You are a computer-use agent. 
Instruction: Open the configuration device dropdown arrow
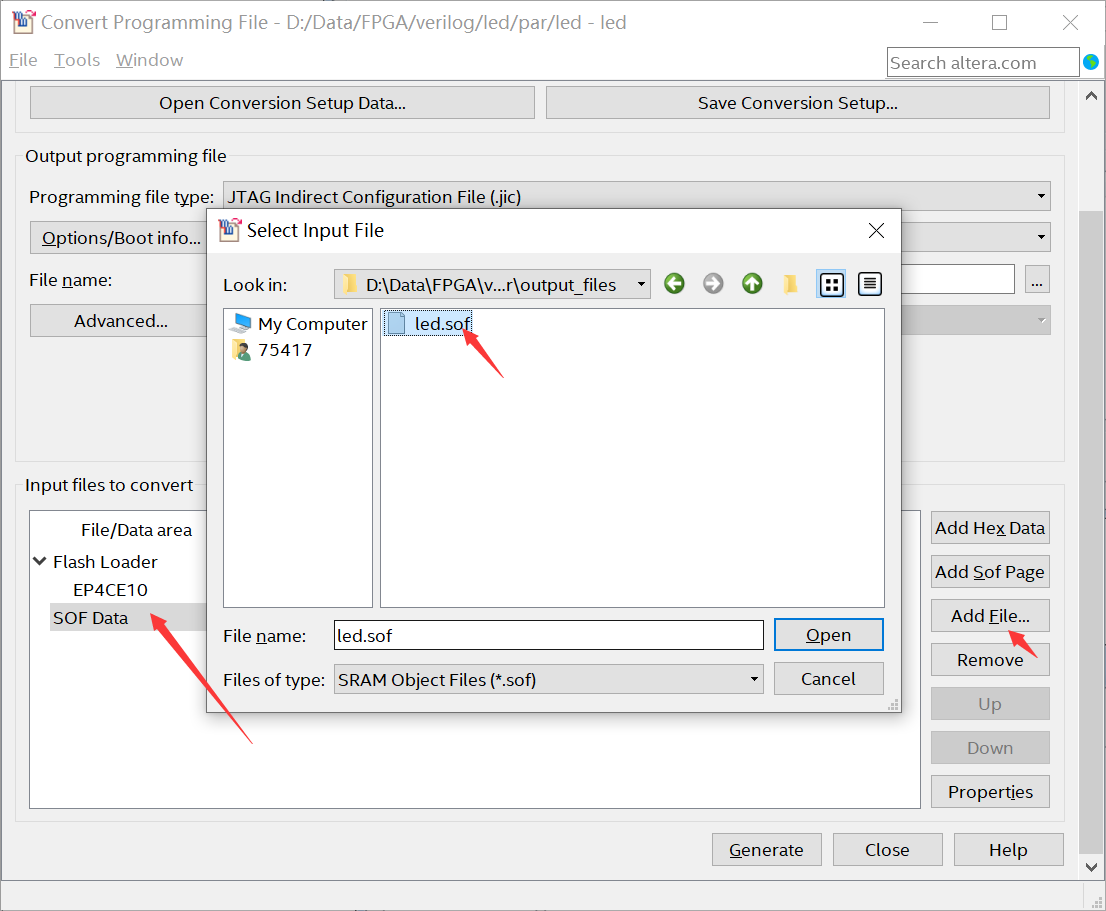tap(1041, 237)
